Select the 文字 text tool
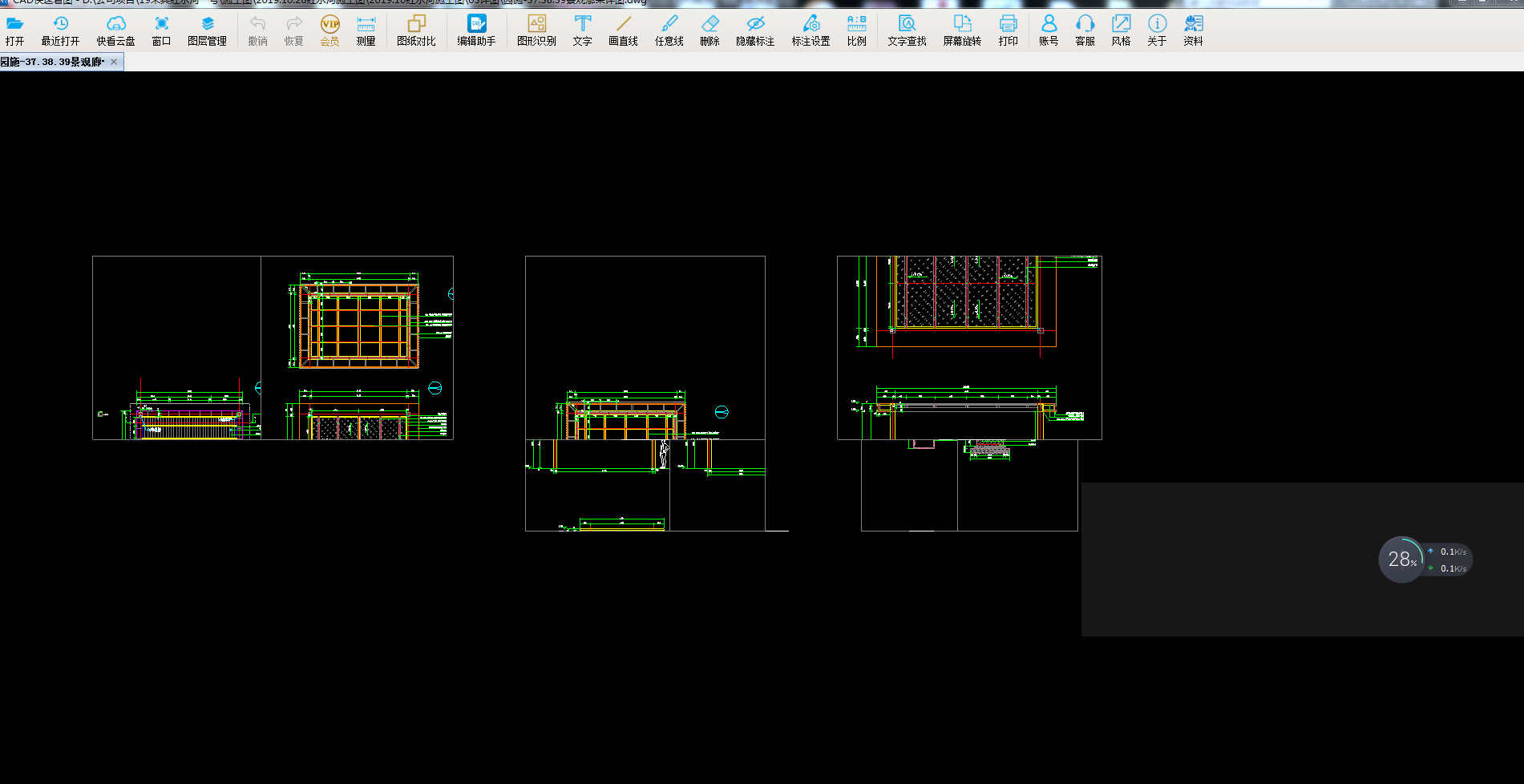The width and height of the screenshot is (1524, 784). pyautogui.click(x=582, y=30)
